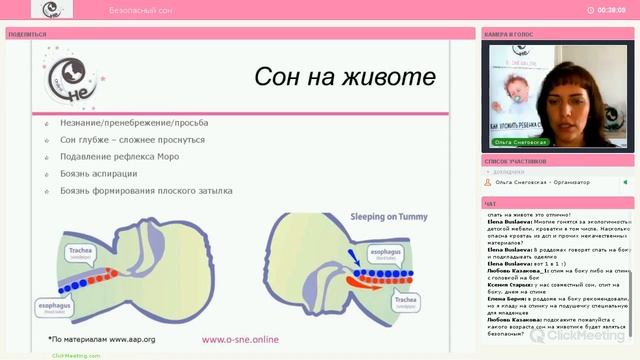Click the Sleeping on Tummy diagram label
This screenshot has width=640, height=360.
click(389, 217)
